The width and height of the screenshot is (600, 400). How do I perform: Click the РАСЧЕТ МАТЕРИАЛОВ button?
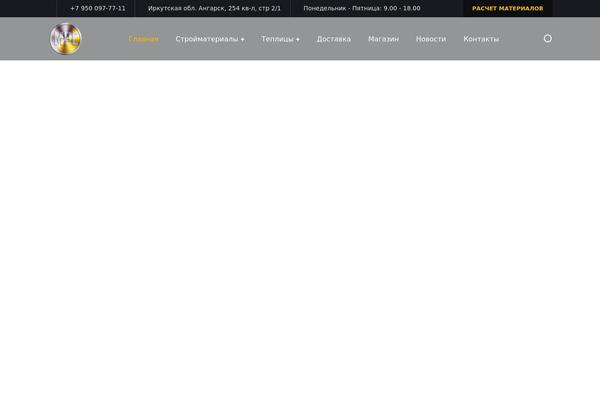click(507, 8)
